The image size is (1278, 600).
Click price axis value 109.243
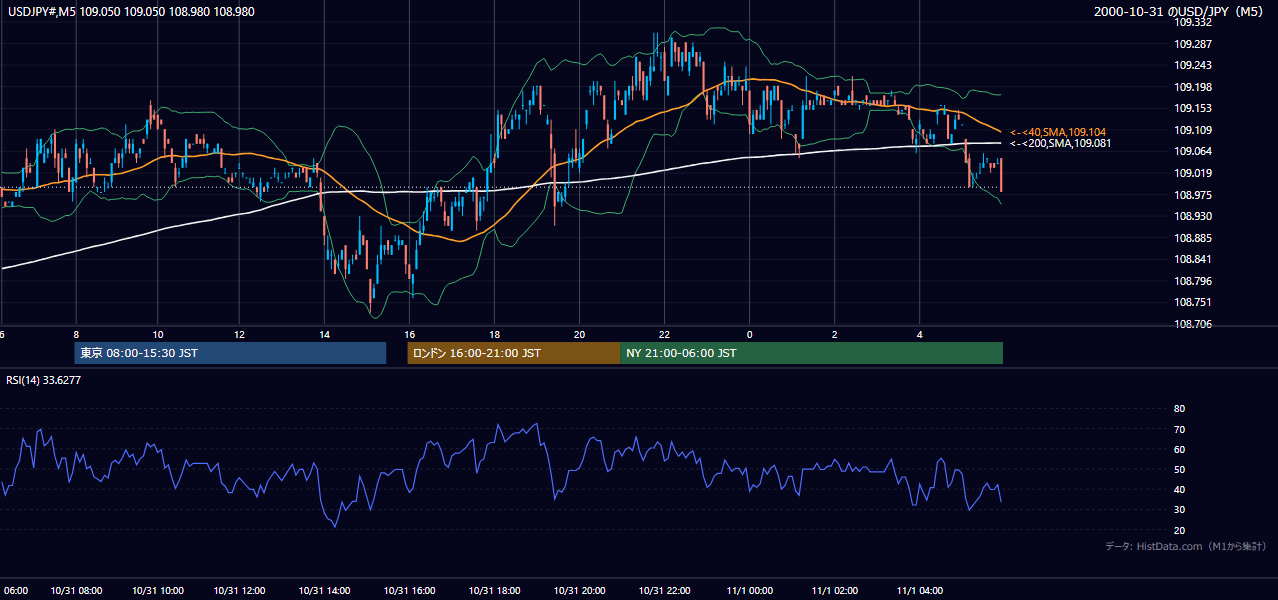[1193, 65]
